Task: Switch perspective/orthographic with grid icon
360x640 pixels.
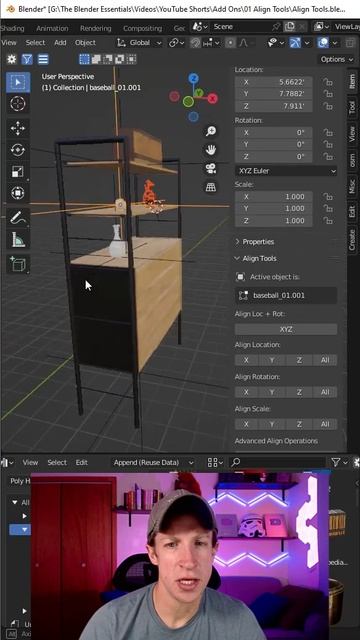Action: (211, 187)
